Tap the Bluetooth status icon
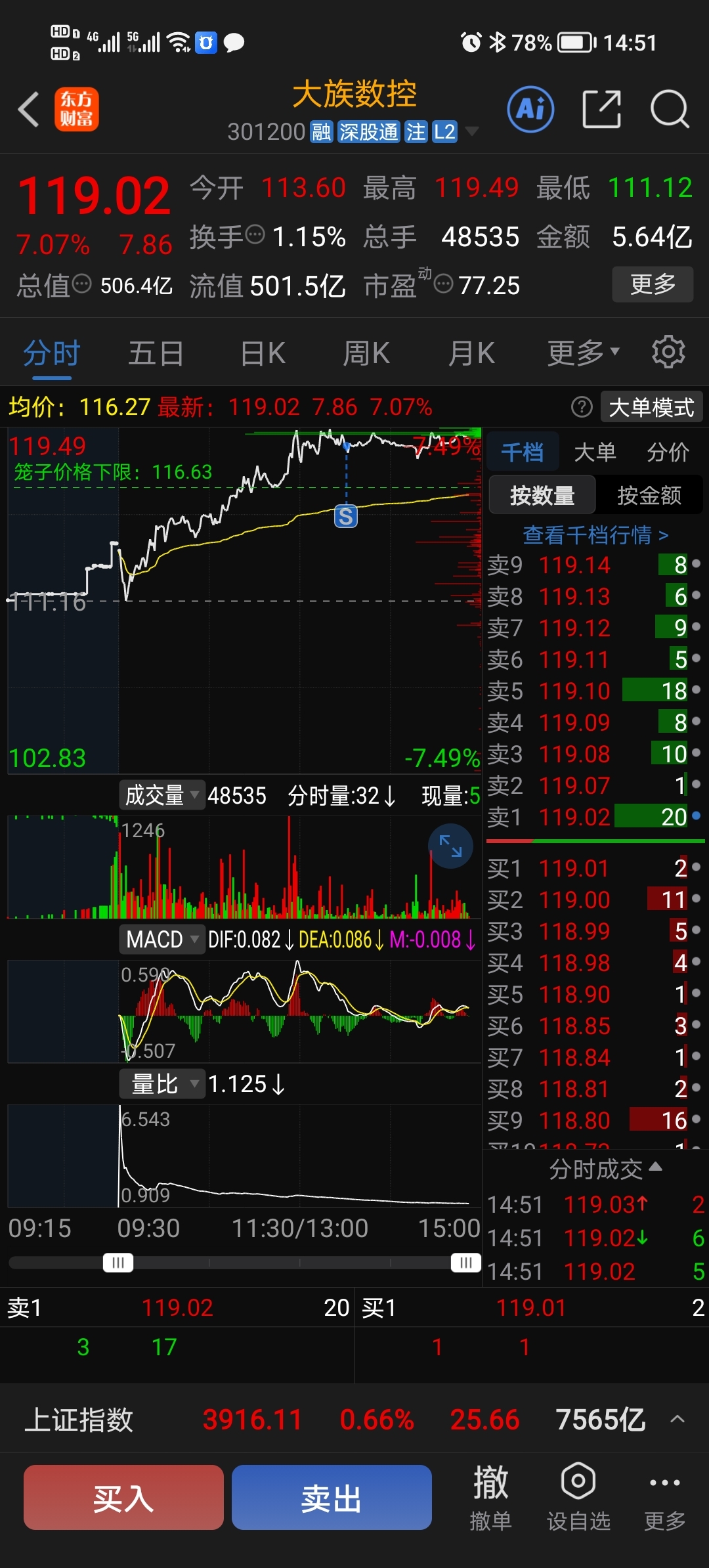Image resolution: width=709 pixels, height=1568 pixels. click(x=497, y=43)
